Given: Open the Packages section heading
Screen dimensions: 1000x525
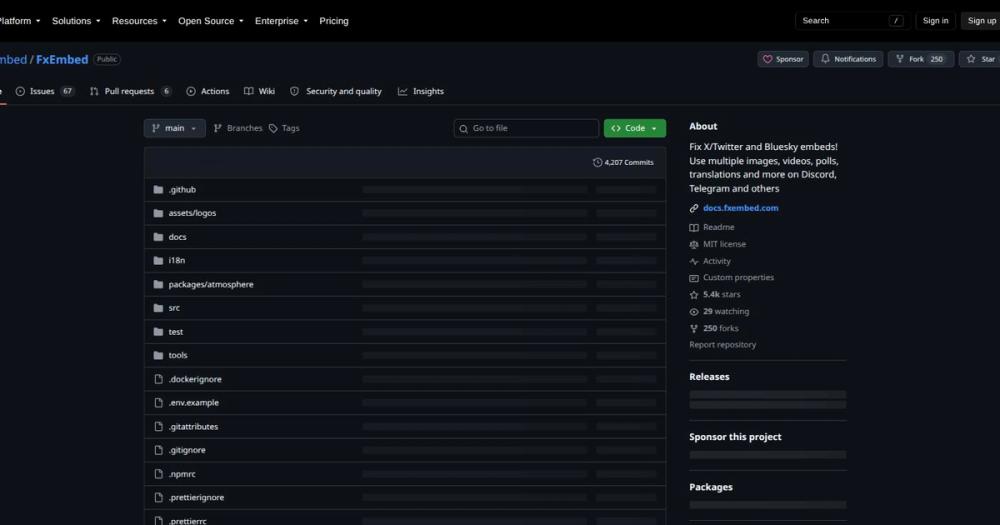Looking at the screenshot, I should pos(710,487).
